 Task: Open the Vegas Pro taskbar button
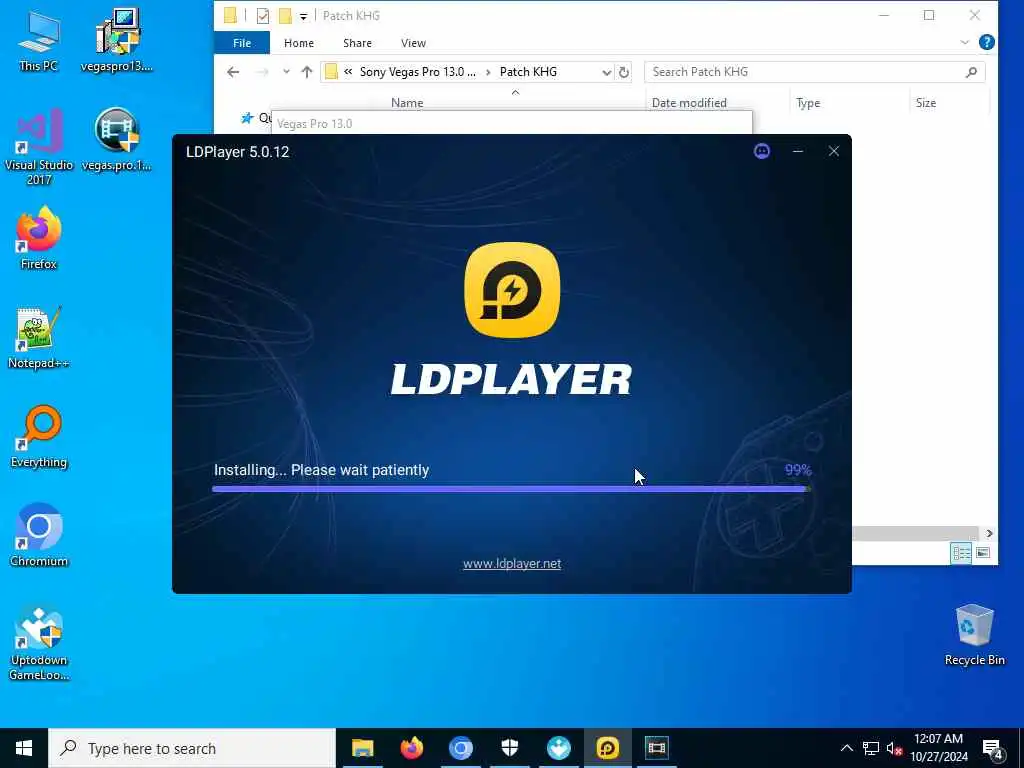pos(656,748)
